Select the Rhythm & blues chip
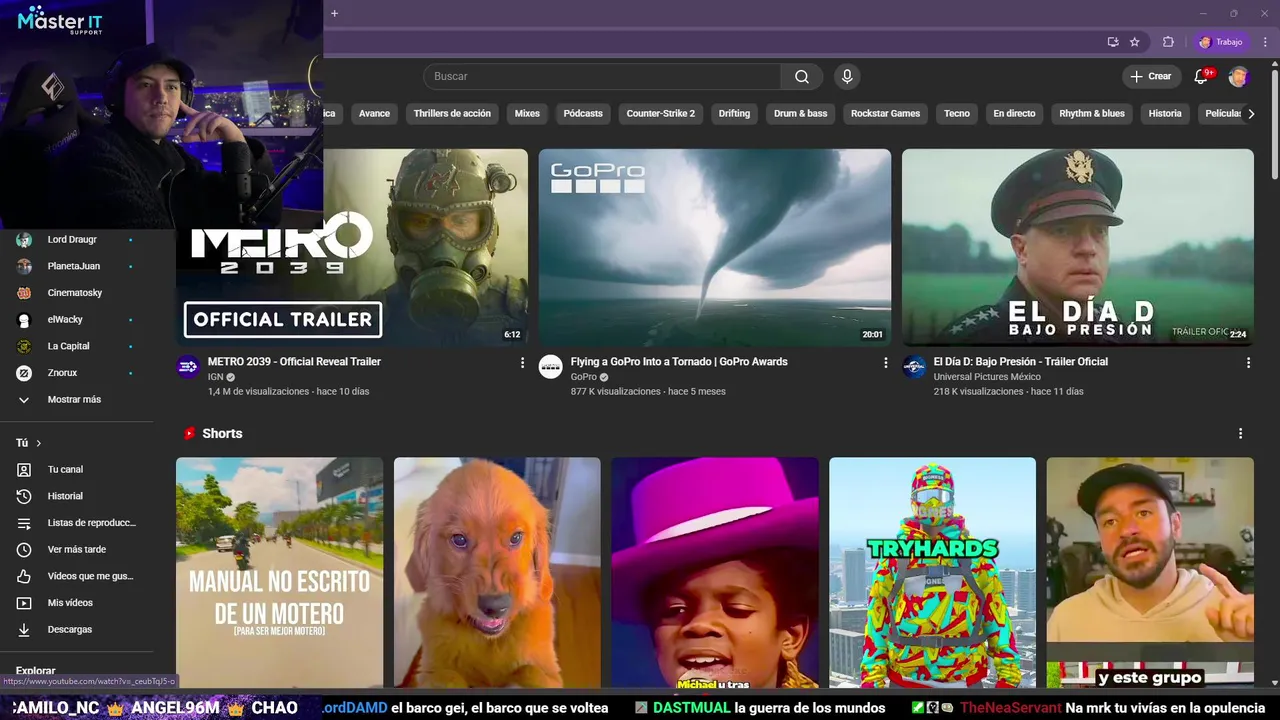Screen dimensions: 1280x720 tap(1092, 114)
